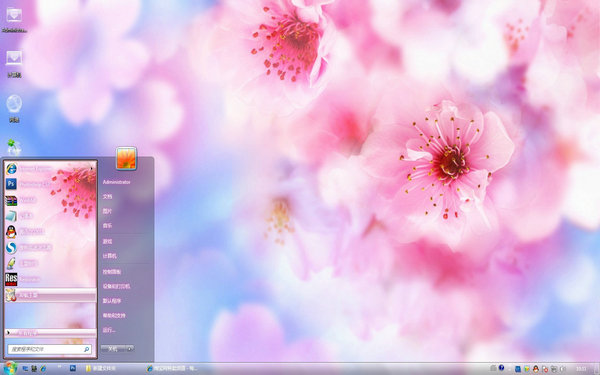Open 音乐 (Music) in the Start menu

click(108, 225)
